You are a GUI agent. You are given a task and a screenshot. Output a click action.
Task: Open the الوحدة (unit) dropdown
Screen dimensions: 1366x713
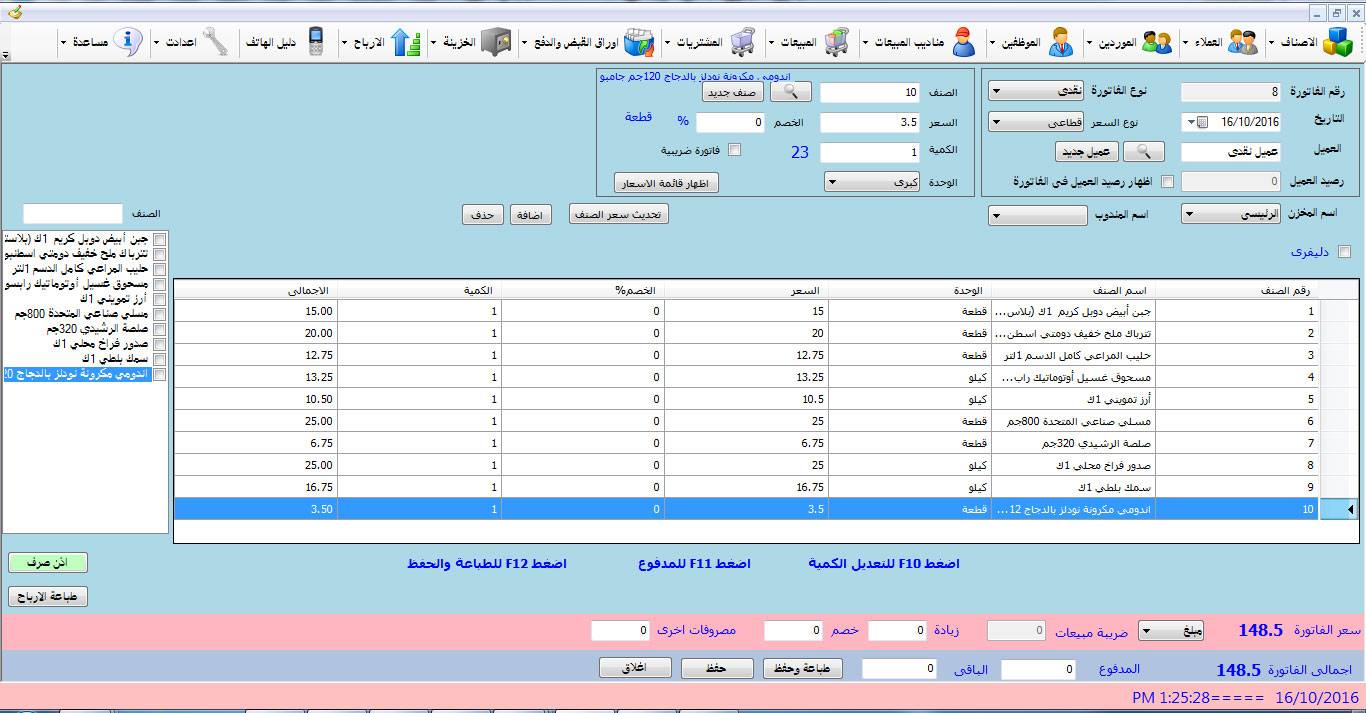click(873, 183)
